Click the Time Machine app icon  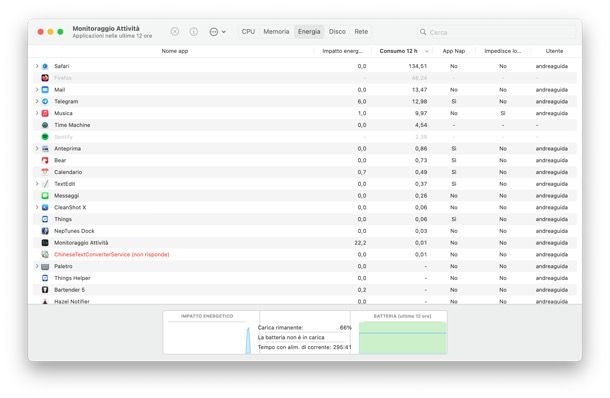tap(45, 125)
